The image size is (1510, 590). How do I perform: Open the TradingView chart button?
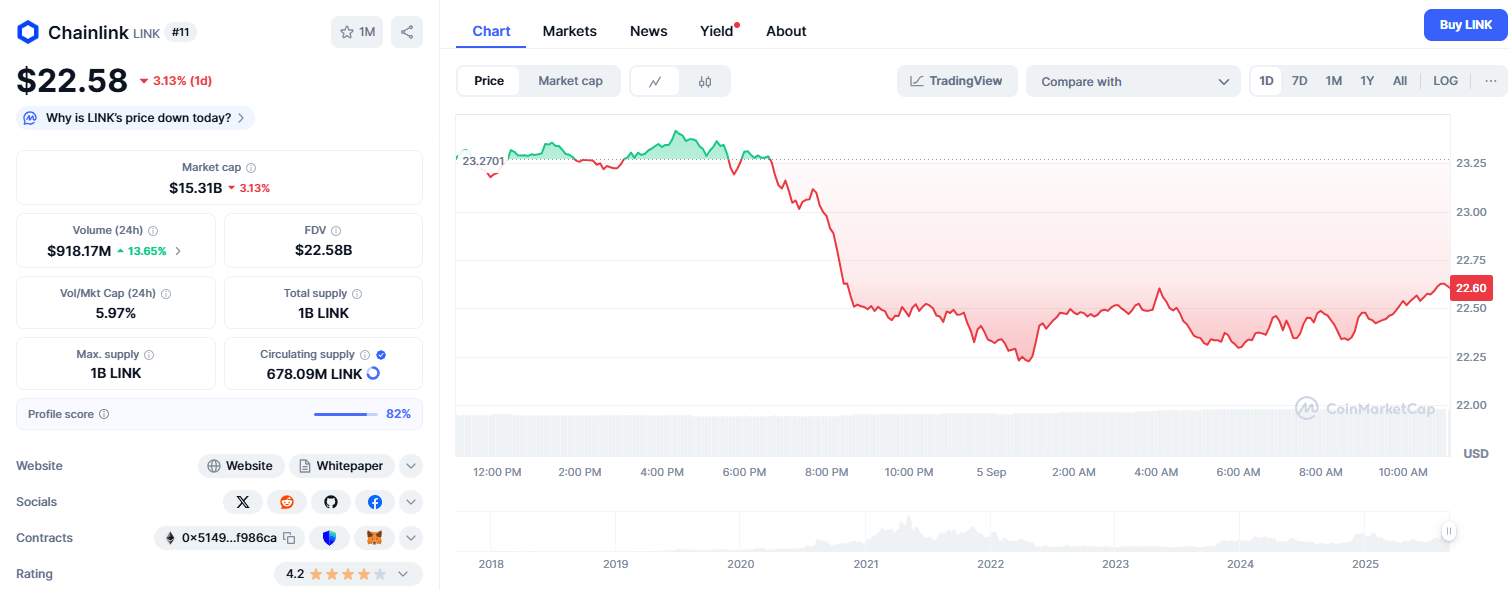[x=957, y=81]
